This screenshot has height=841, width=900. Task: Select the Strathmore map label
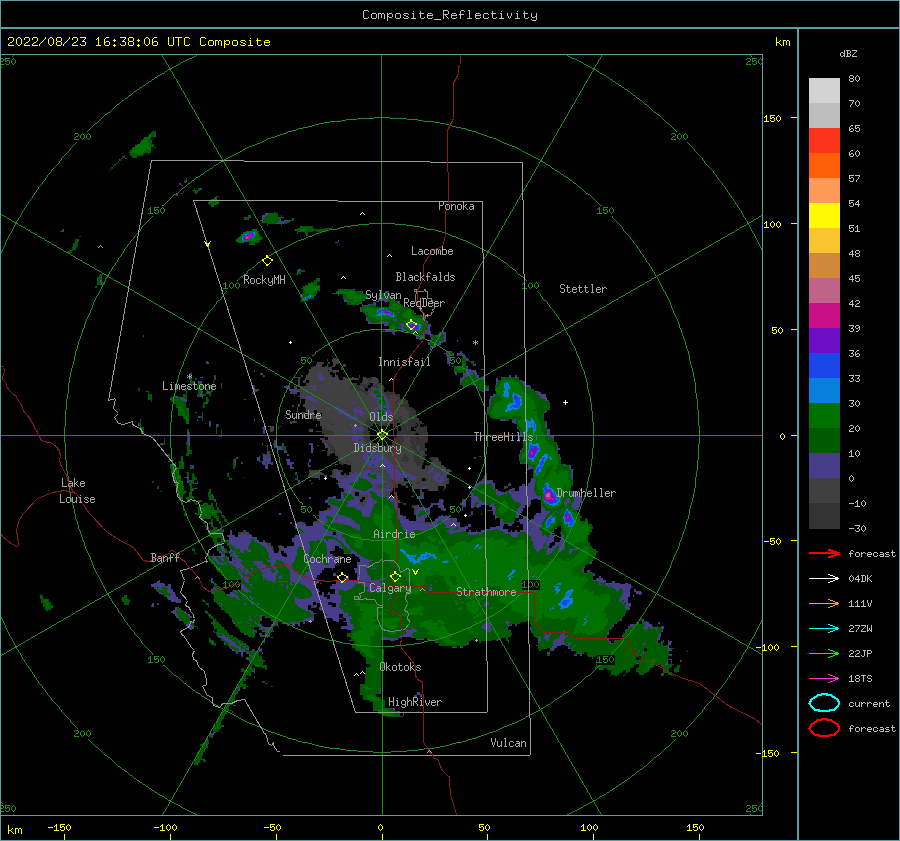point(486,592)
